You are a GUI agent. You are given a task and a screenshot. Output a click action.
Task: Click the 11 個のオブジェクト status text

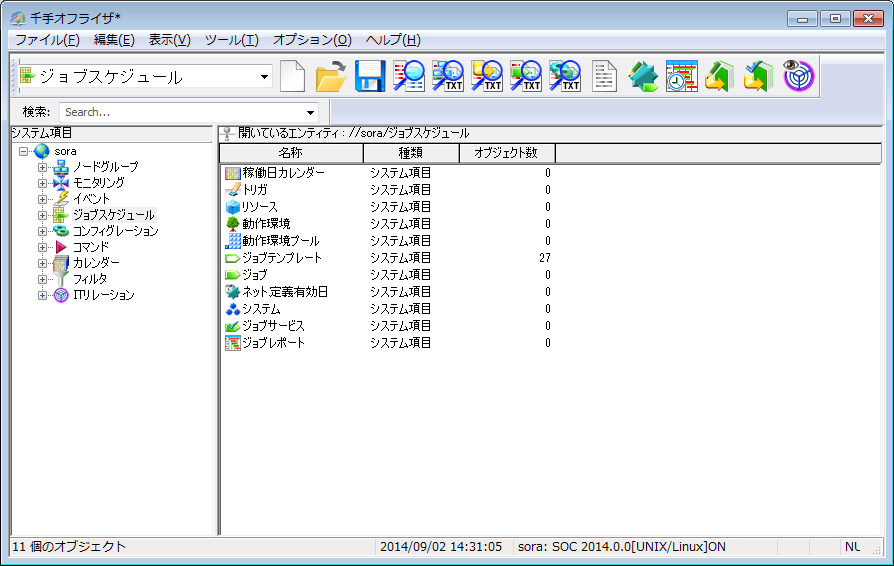click(x=69, y=547)
